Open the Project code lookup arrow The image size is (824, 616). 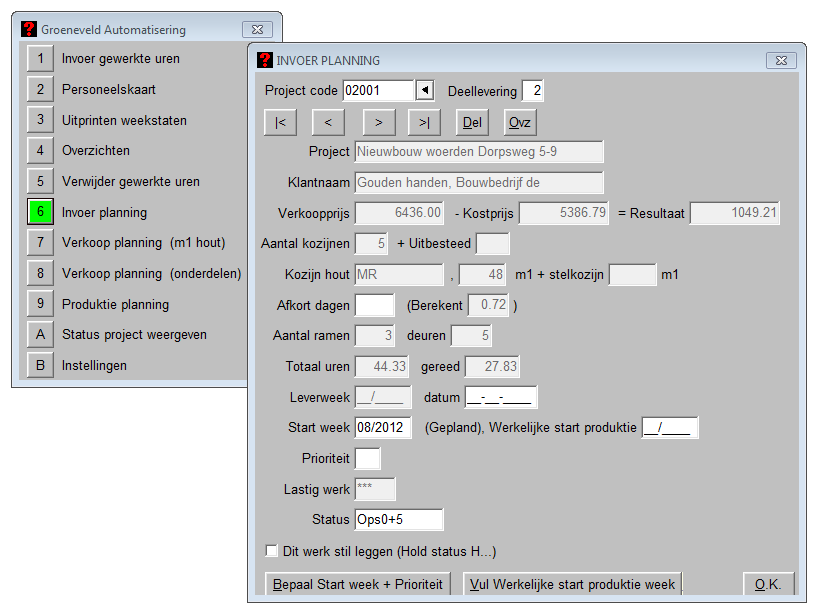pyautogui.click(x=425, y=91)
